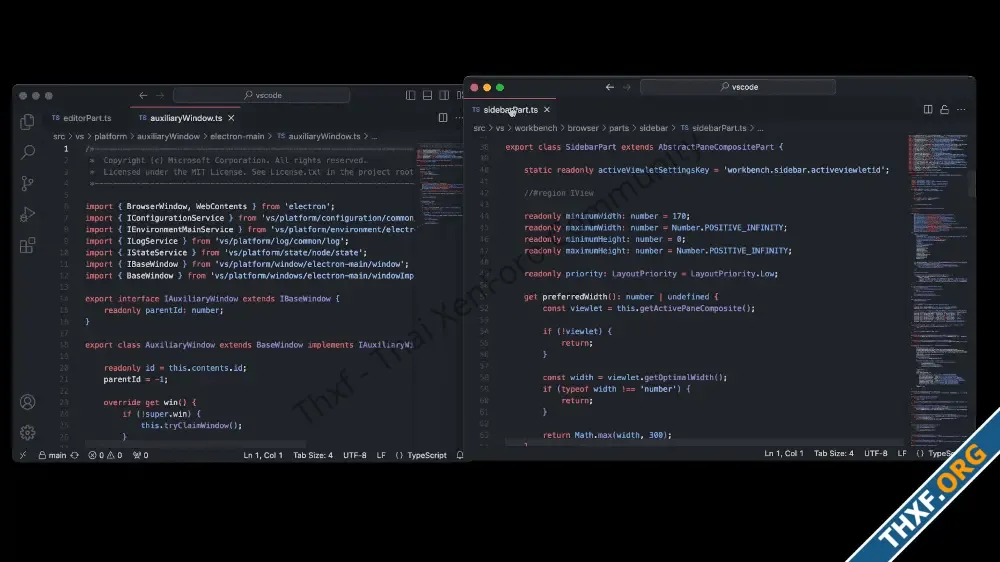Open Accounts menu in left window
Viewport: 1000px width, 562px height.
(27, 402)
